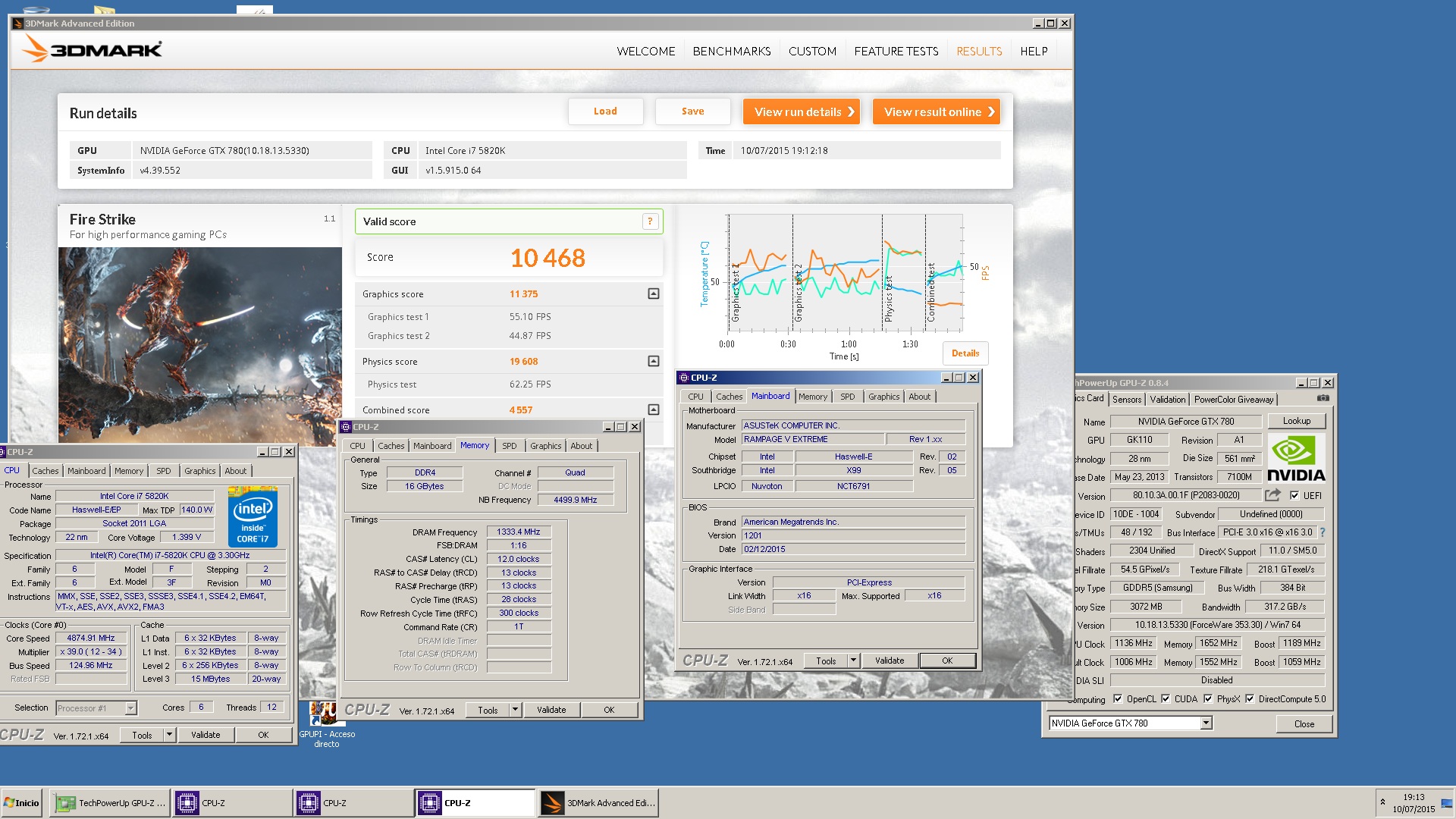Switch to Caches tab in CPU-Z CPU window

tap(45, 471)
